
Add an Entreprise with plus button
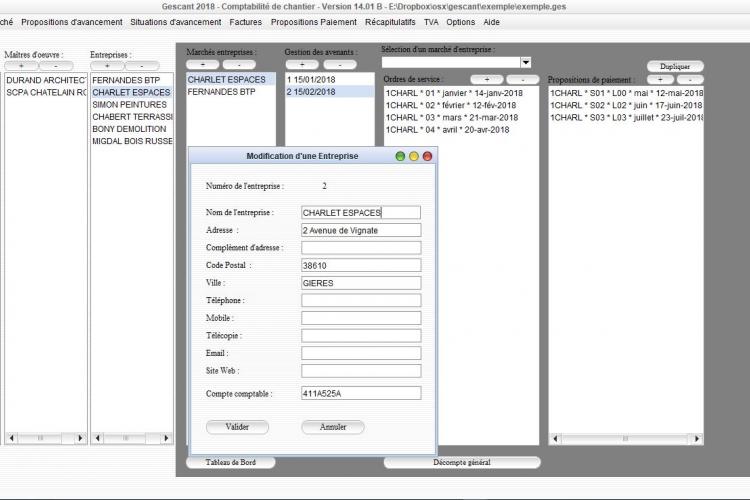click(107, 66)
